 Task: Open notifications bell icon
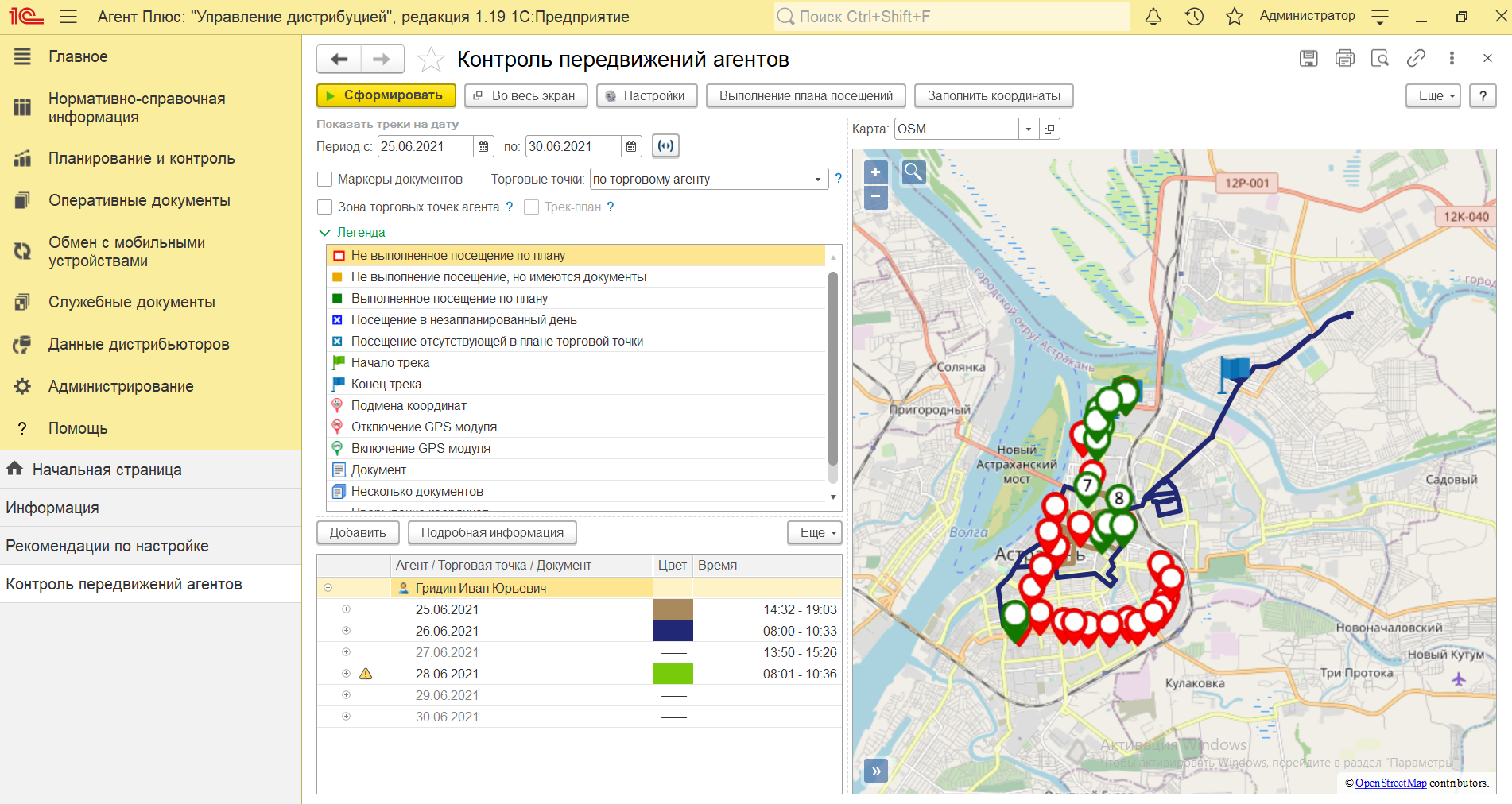coord(1153,17)
